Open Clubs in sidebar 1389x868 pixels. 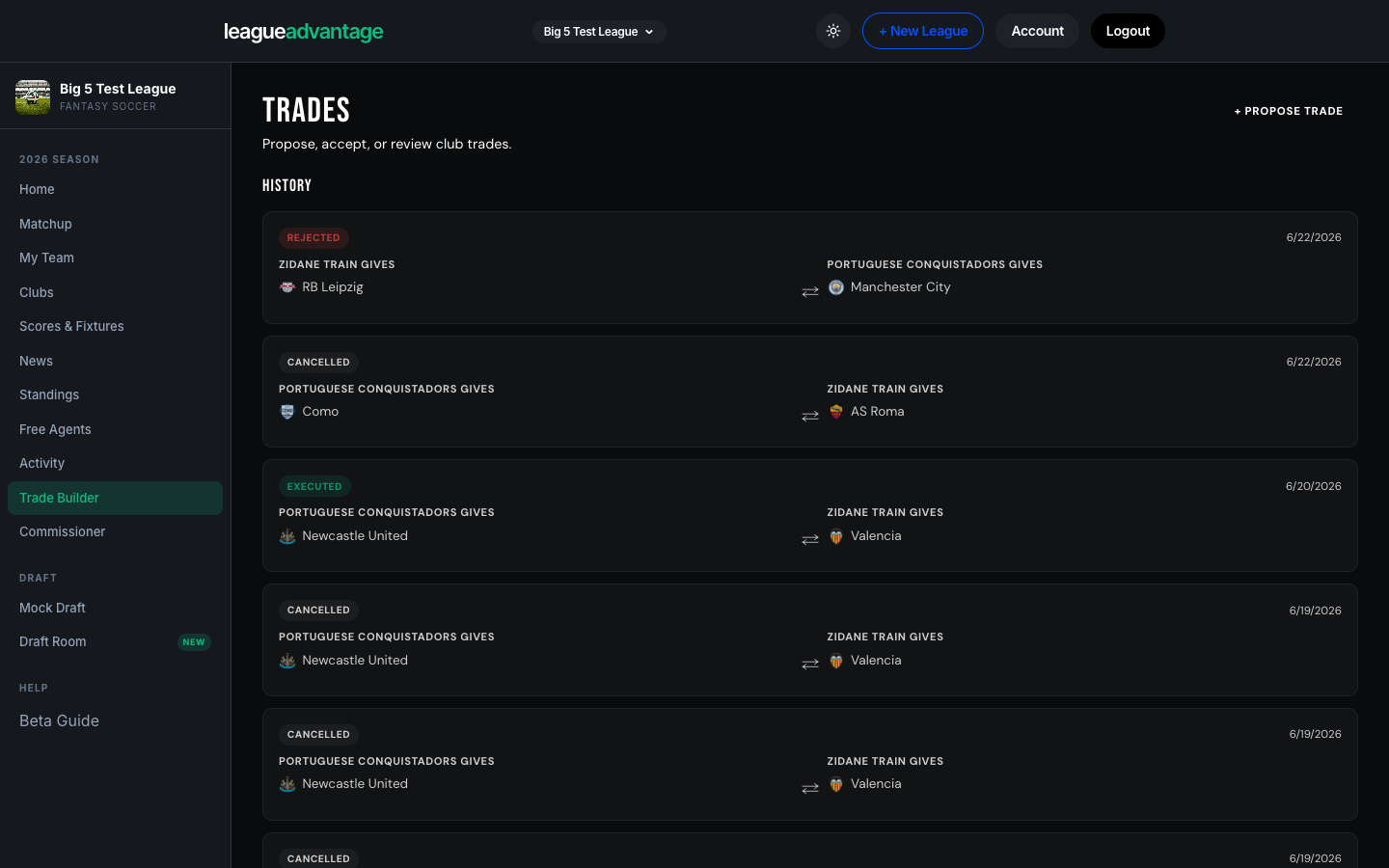coord(115,292)
